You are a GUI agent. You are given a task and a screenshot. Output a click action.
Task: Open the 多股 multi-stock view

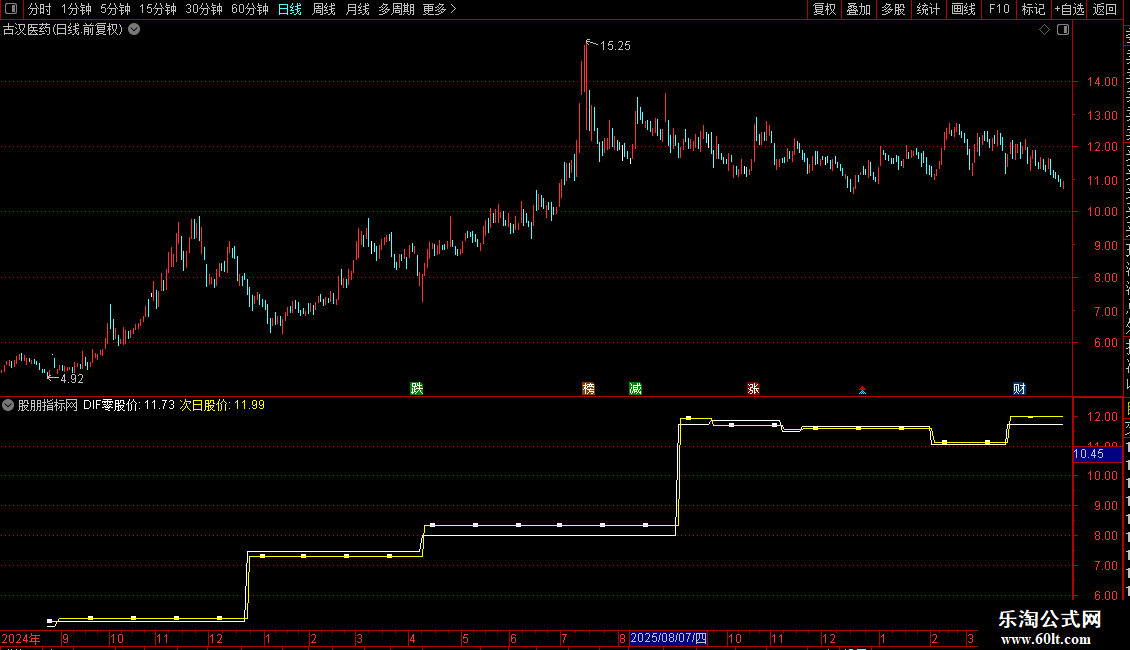(893, 9)
